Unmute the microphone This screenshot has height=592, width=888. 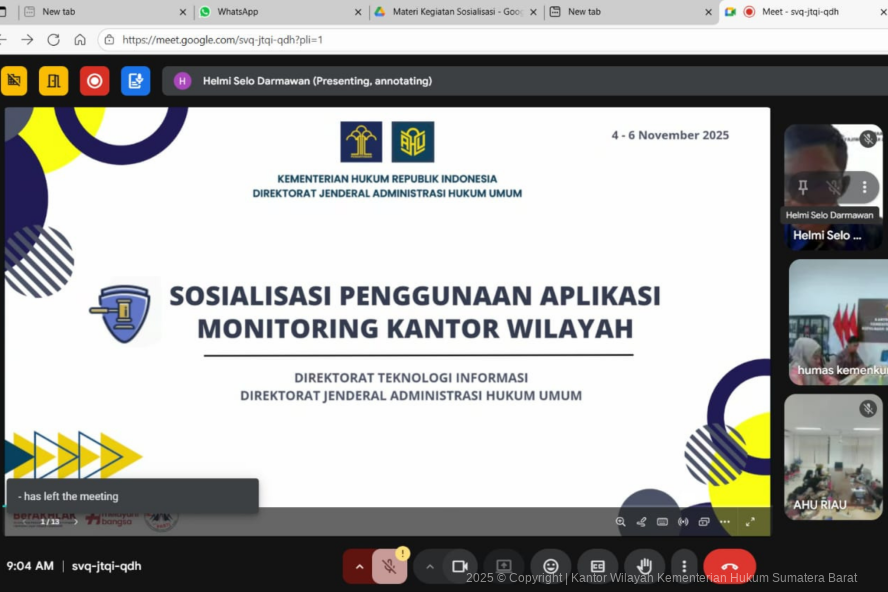(389, 566)
